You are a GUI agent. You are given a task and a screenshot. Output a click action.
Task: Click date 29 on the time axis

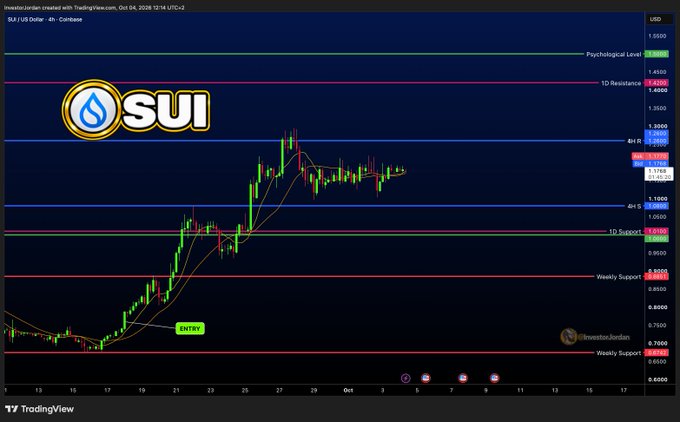(x=314, y=390)
